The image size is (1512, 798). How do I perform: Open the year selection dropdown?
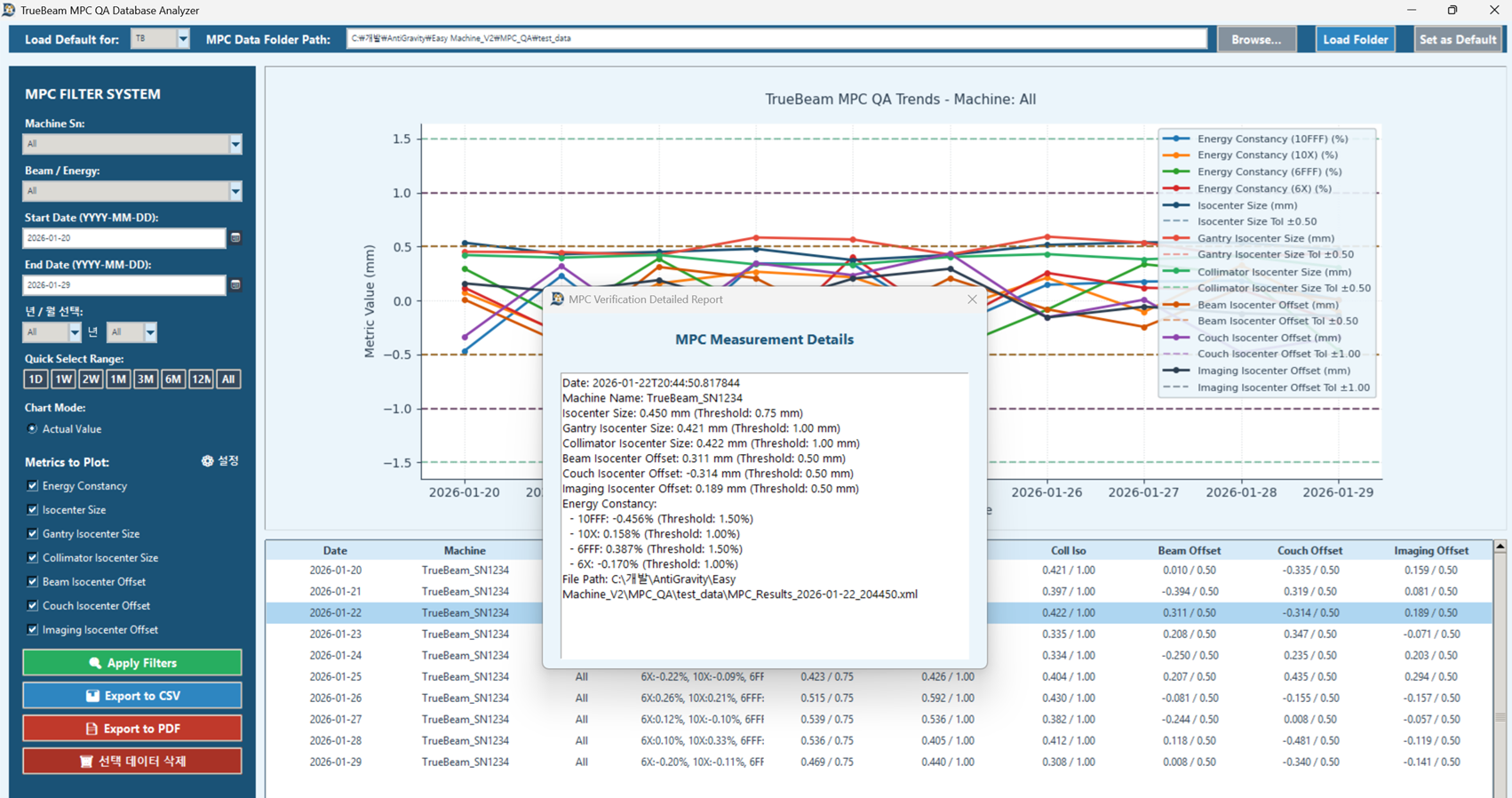point(74,332)
